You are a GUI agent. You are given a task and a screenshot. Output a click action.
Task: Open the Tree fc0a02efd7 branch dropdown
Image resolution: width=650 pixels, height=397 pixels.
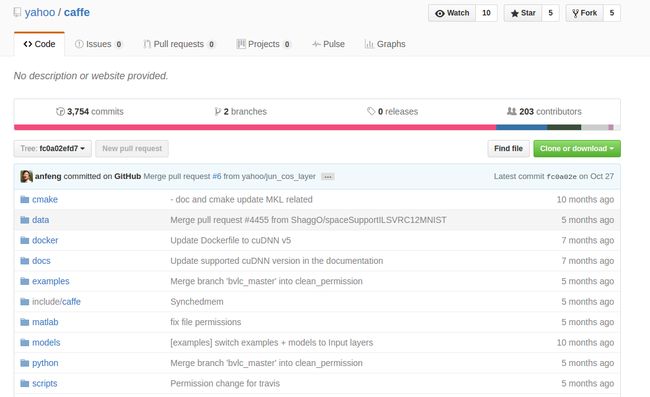click(53, 148)
